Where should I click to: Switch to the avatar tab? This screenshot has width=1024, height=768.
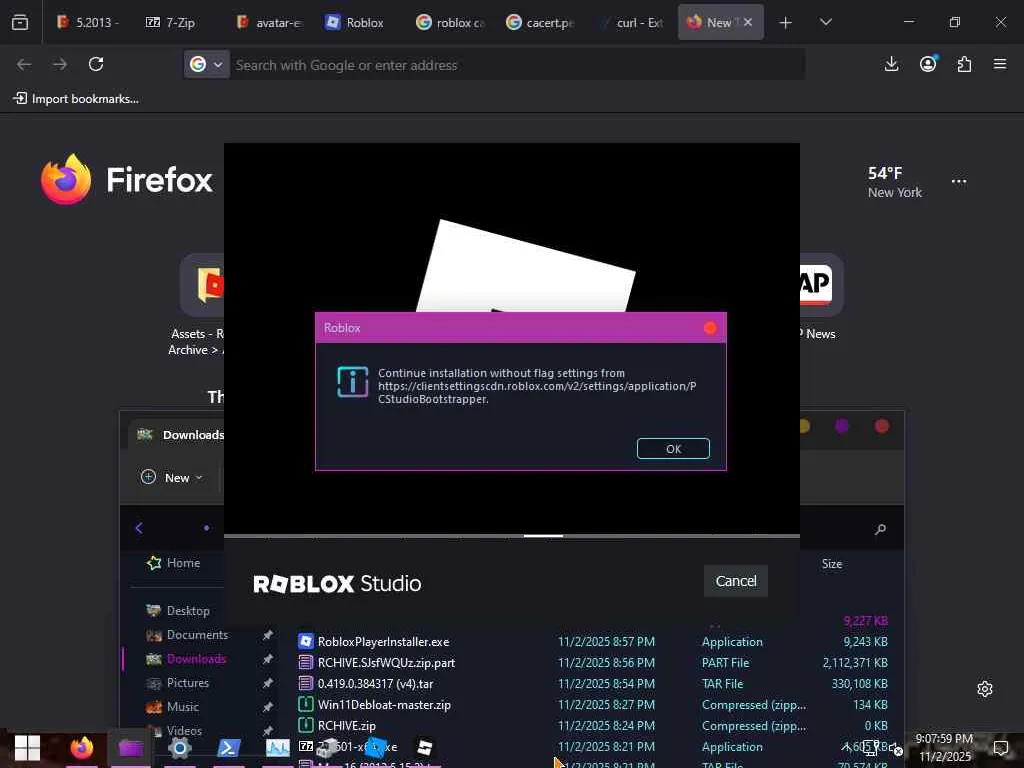[x=269, y=22]
